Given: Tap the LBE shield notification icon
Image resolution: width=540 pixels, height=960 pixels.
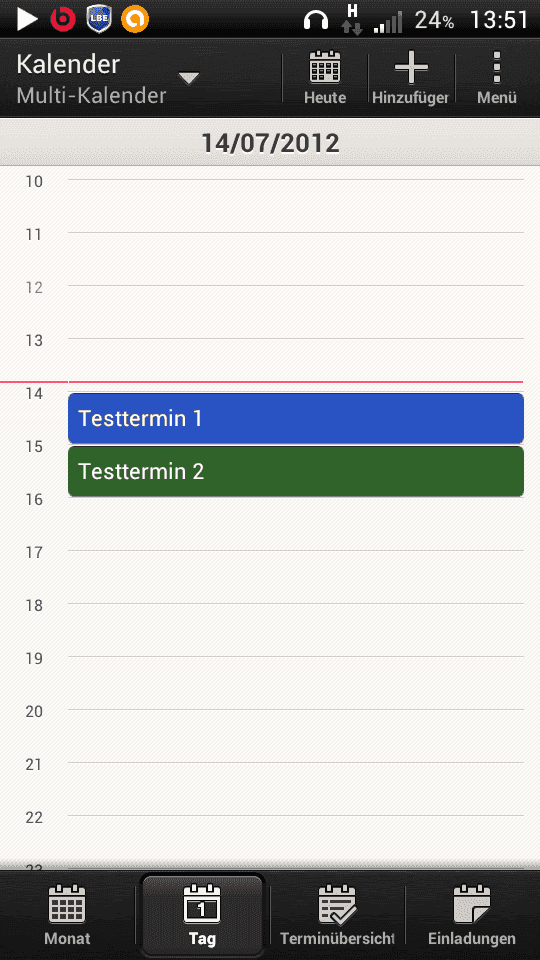Looking at the screenshot, I should 99,20.
